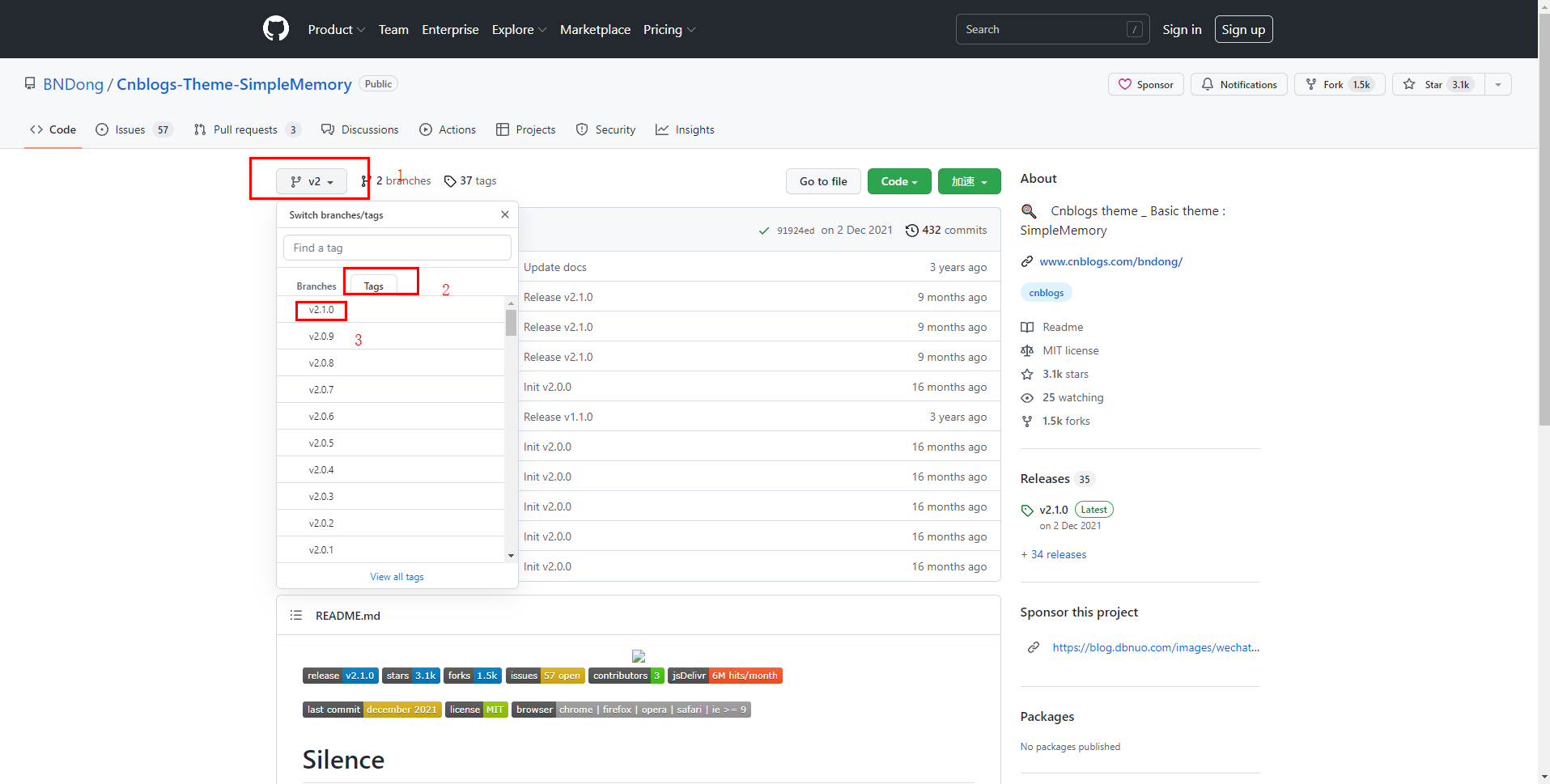Viewport: 1550px width, 784px height.
Task: Click the history clock icon beside 432 commits
Action: pyautogui.click(x=912, y=231)
